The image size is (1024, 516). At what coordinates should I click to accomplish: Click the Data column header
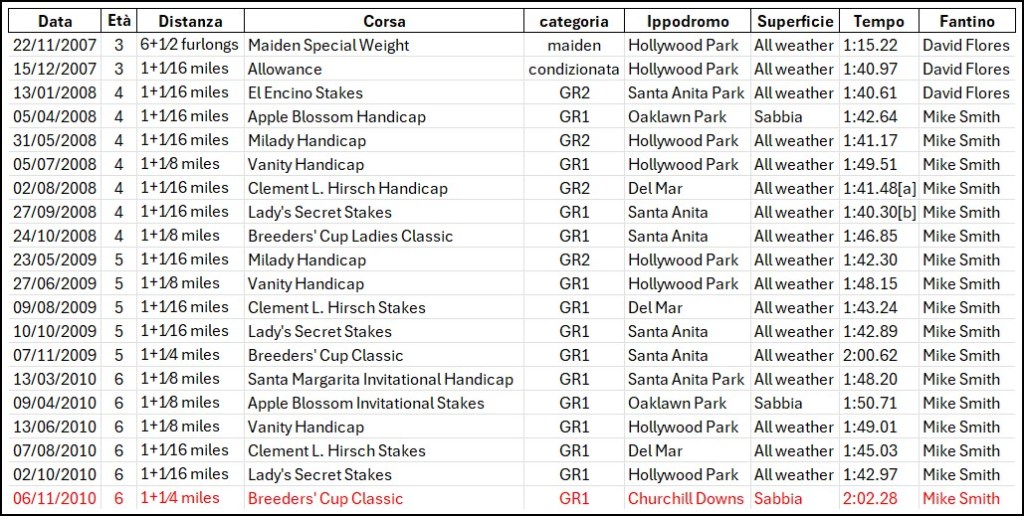54,21
